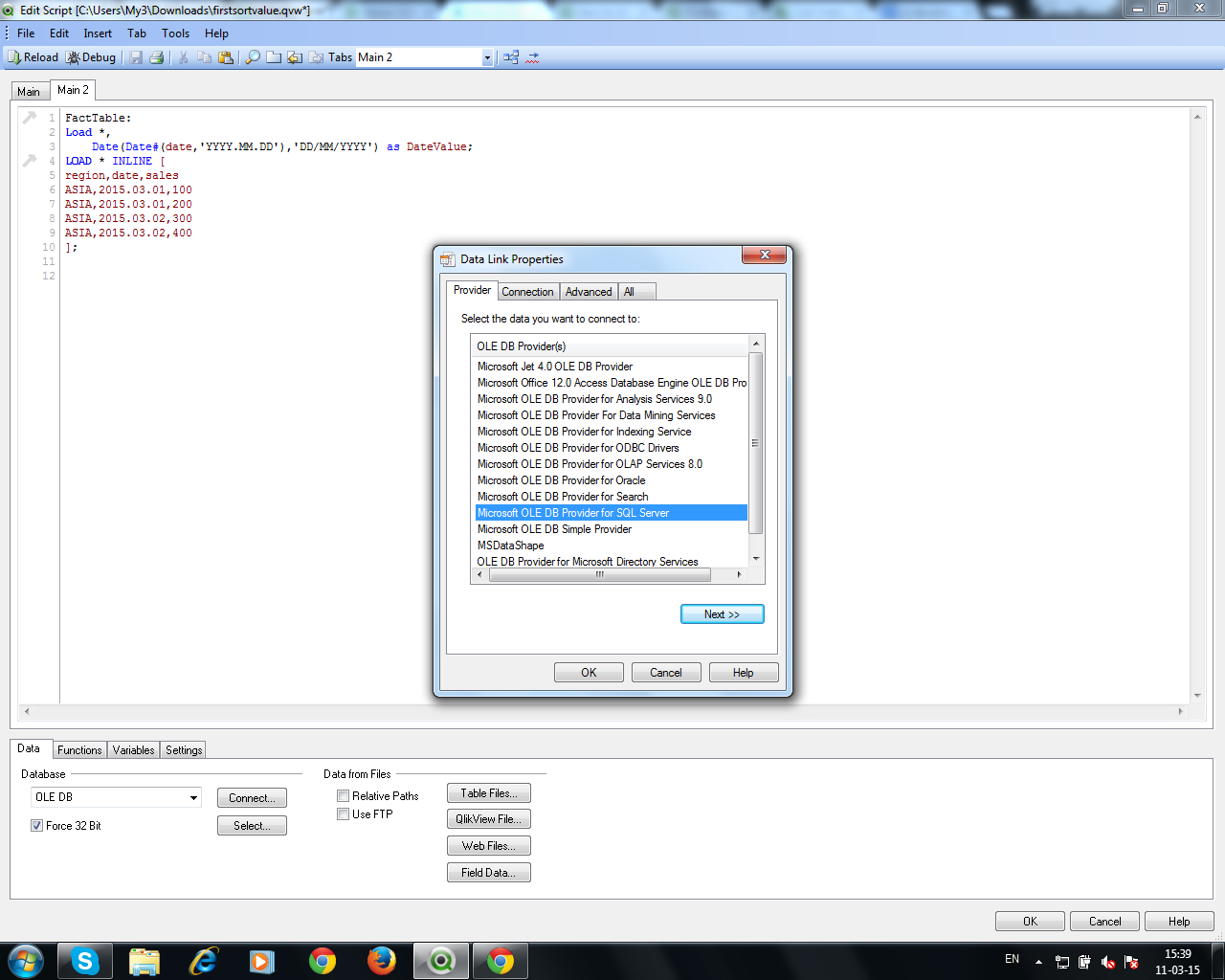Click the Table Files... button
The width and height of the screenshot is (1225, 980).
click(x=489, y=793)
